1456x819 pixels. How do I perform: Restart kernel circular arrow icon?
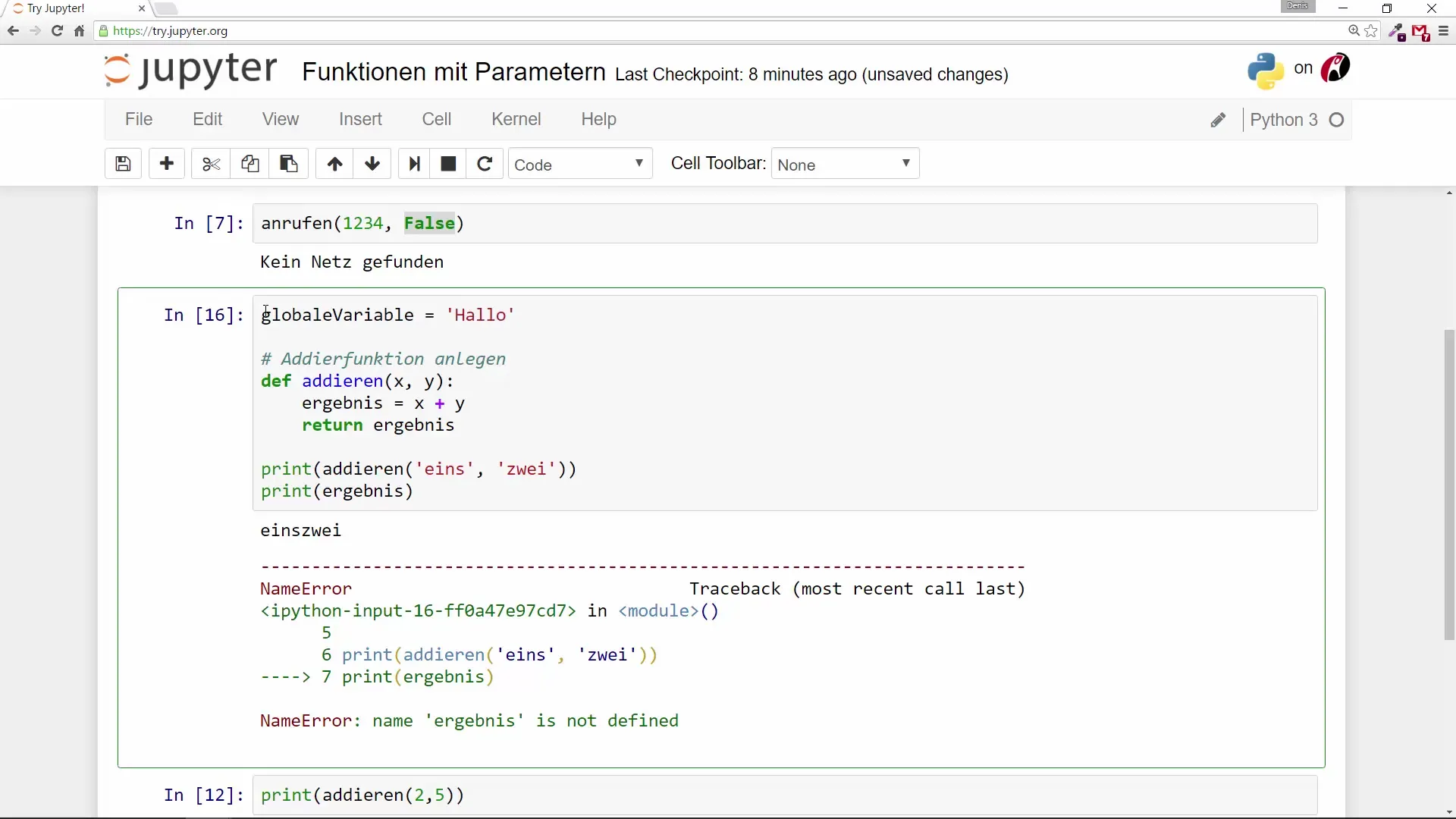485,164
